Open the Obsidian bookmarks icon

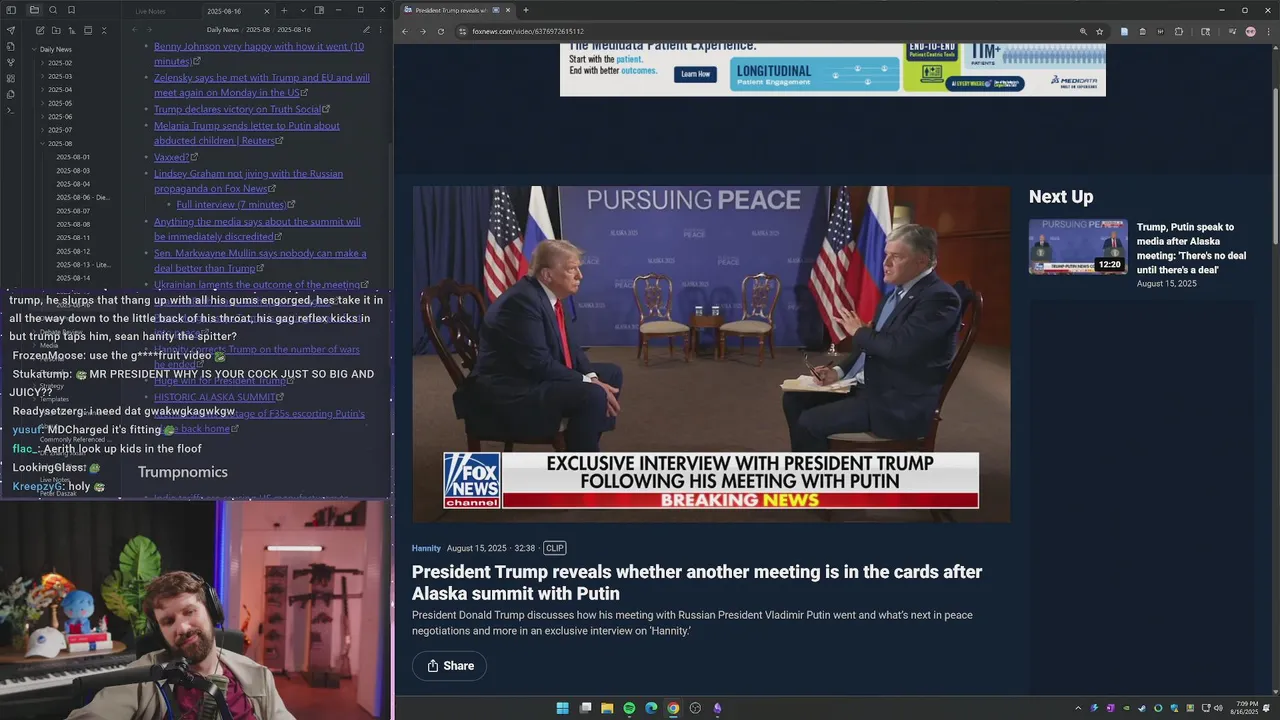(x=71, y=10)
